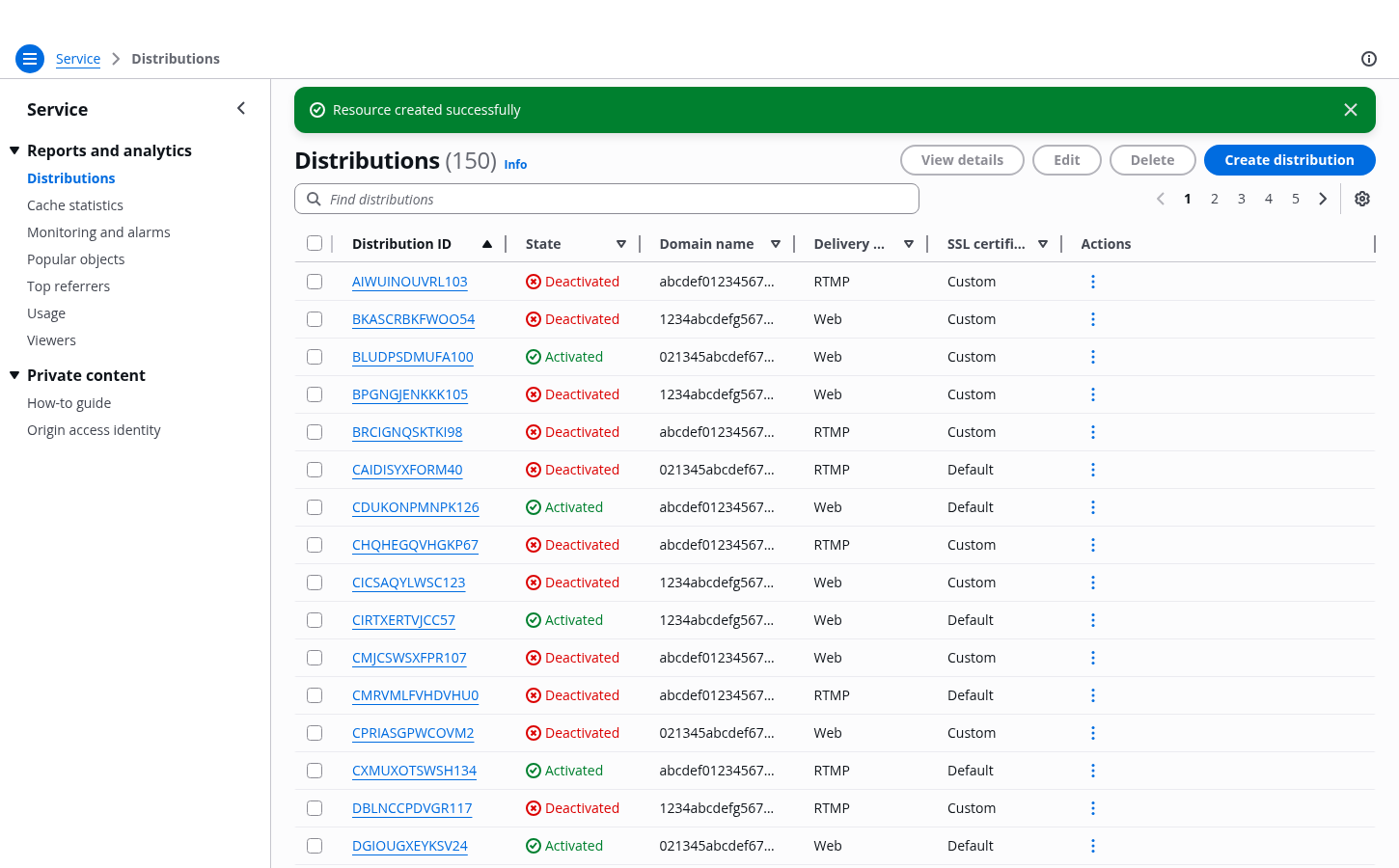Navigate to Origin access identity
This screenshot has width=1399, height=868.
tap(94, 430)
